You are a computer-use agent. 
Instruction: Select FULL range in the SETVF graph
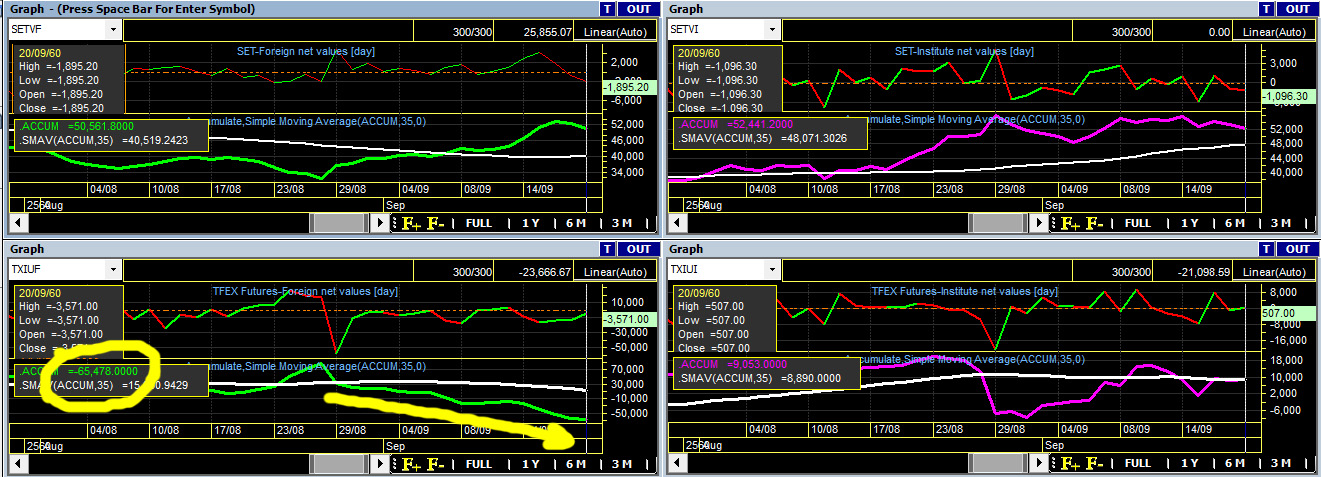pos(478,224)
